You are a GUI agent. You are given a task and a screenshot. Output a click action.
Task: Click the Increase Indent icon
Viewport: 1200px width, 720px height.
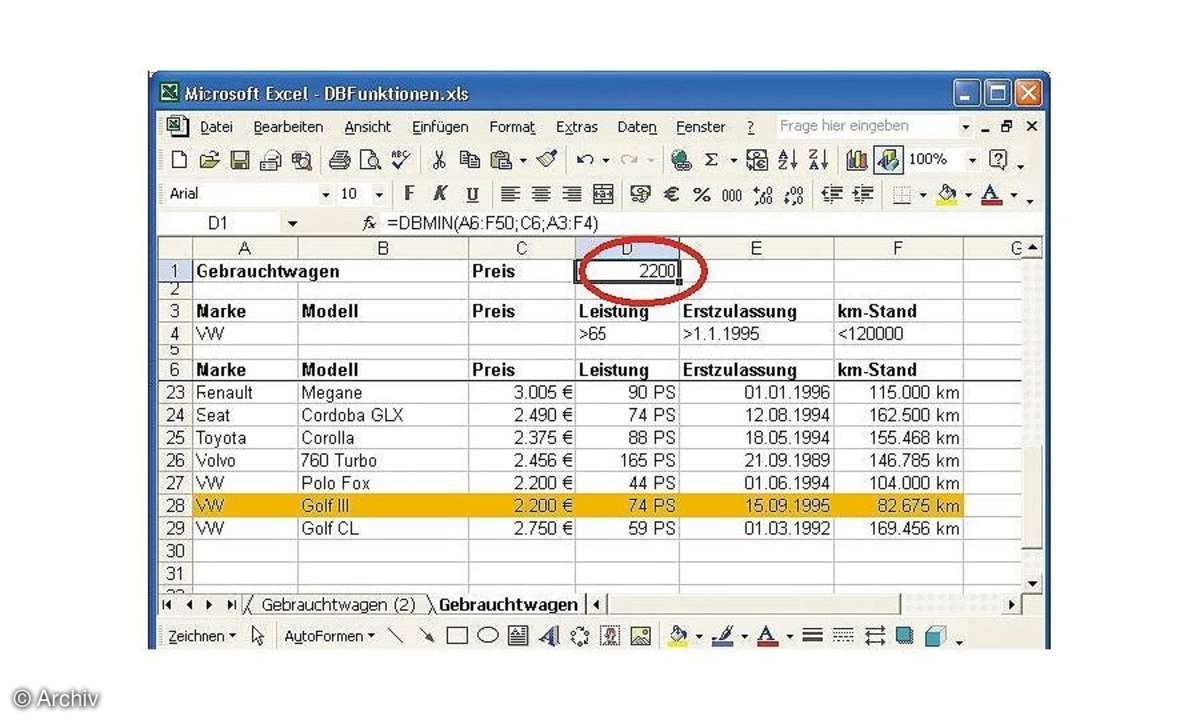point(863,194)
